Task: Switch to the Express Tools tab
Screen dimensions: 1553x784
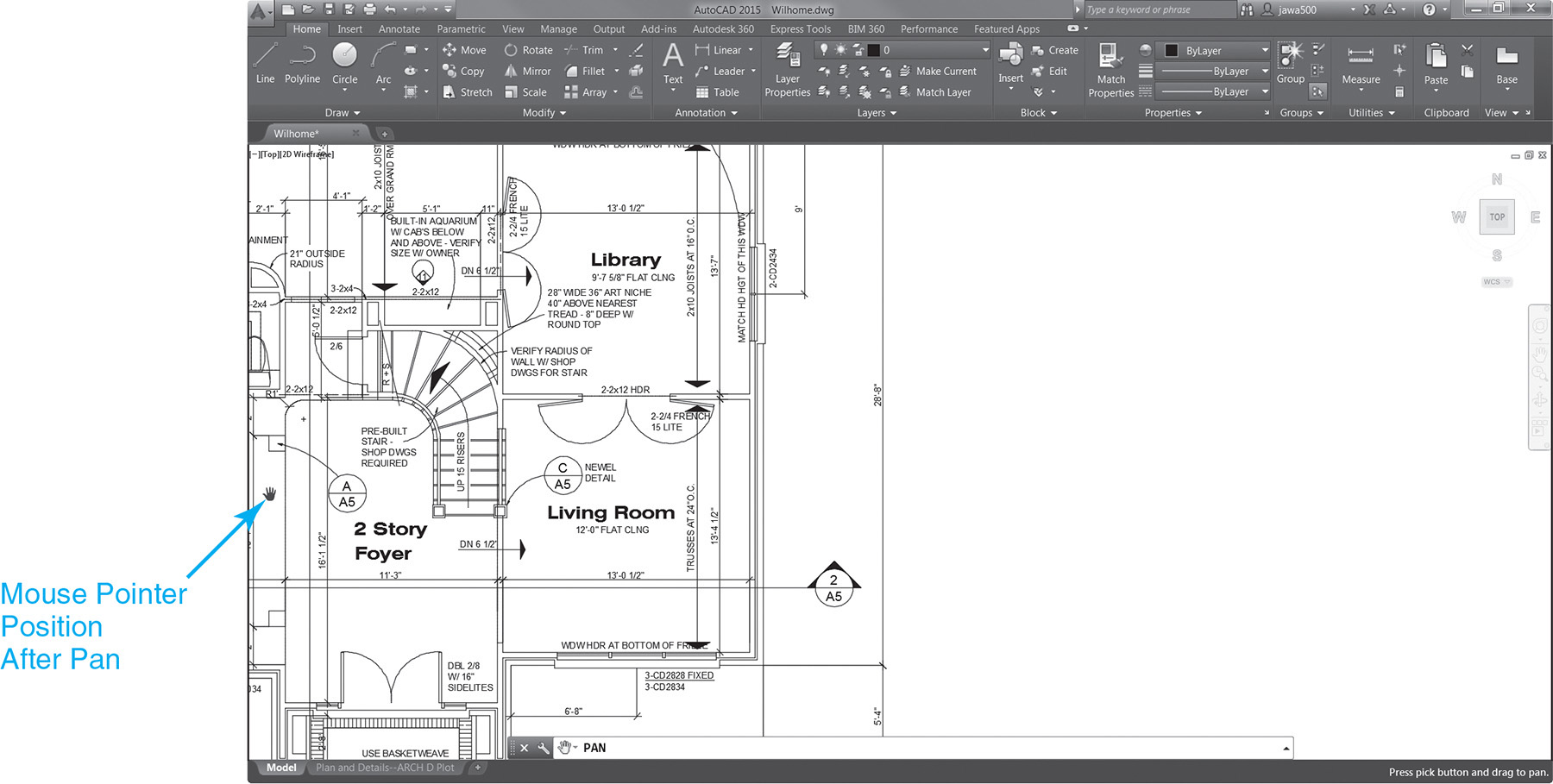Action: click(x=801, y=29)
